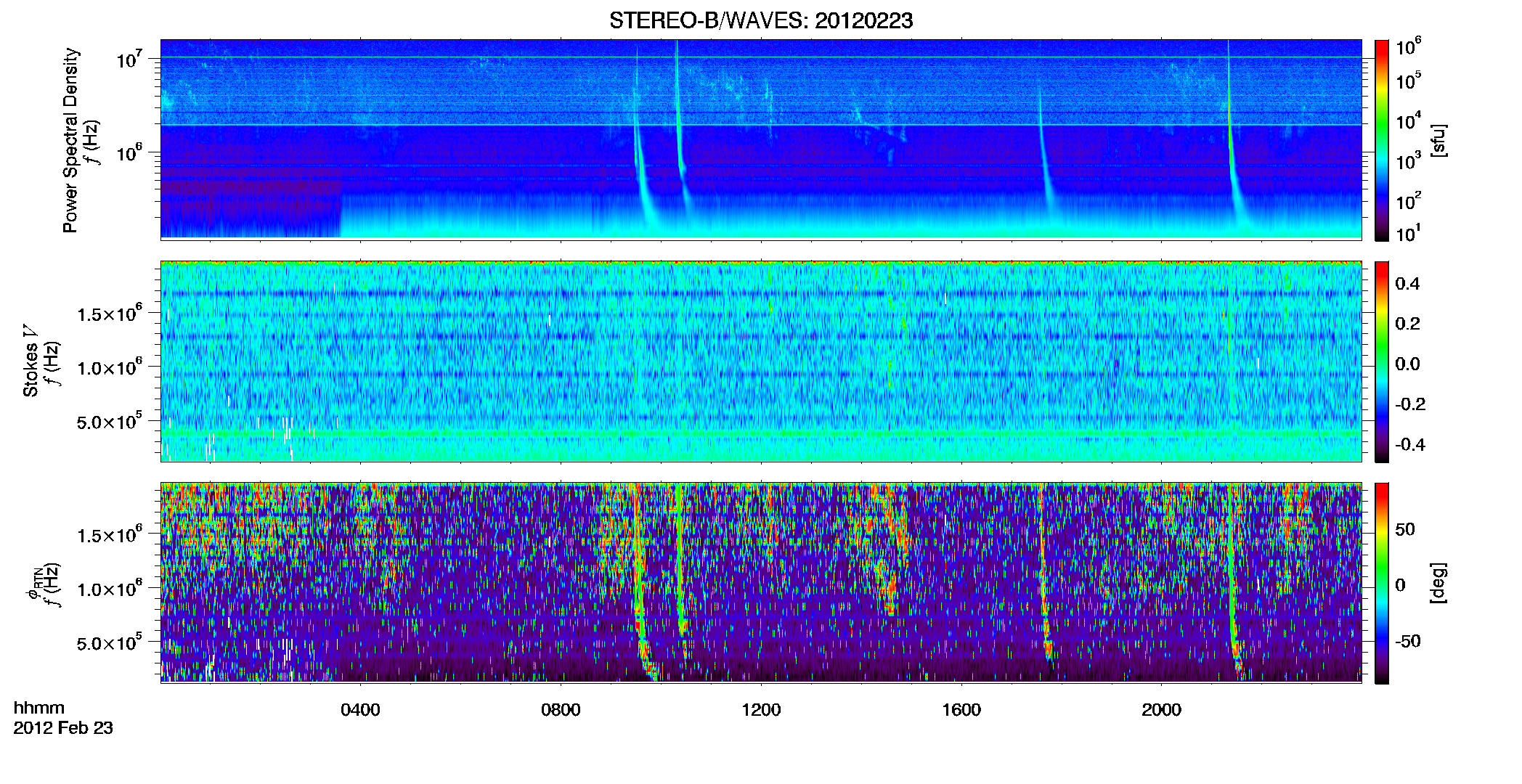
Task: Click the power spectral density colorbar
Action: point(1381,140)
